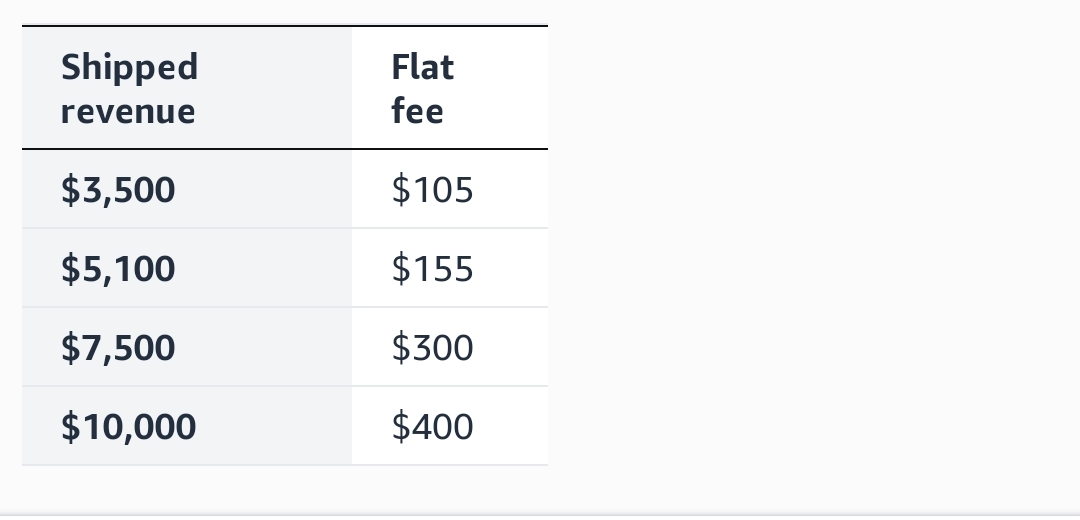Click the dollar sign of the $400 fee
Viewport: 1080px width, 520px height.
pyautogui.click(x=401, y=426)
